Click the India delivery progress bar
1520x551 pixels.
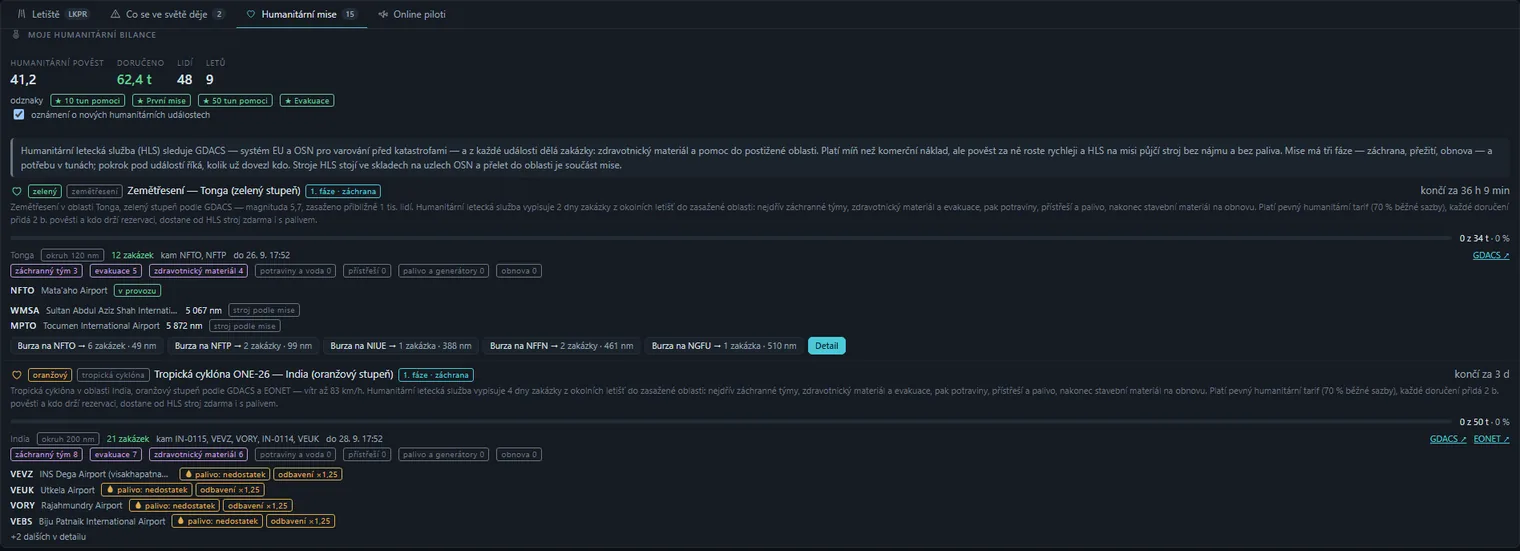point(732,422)
